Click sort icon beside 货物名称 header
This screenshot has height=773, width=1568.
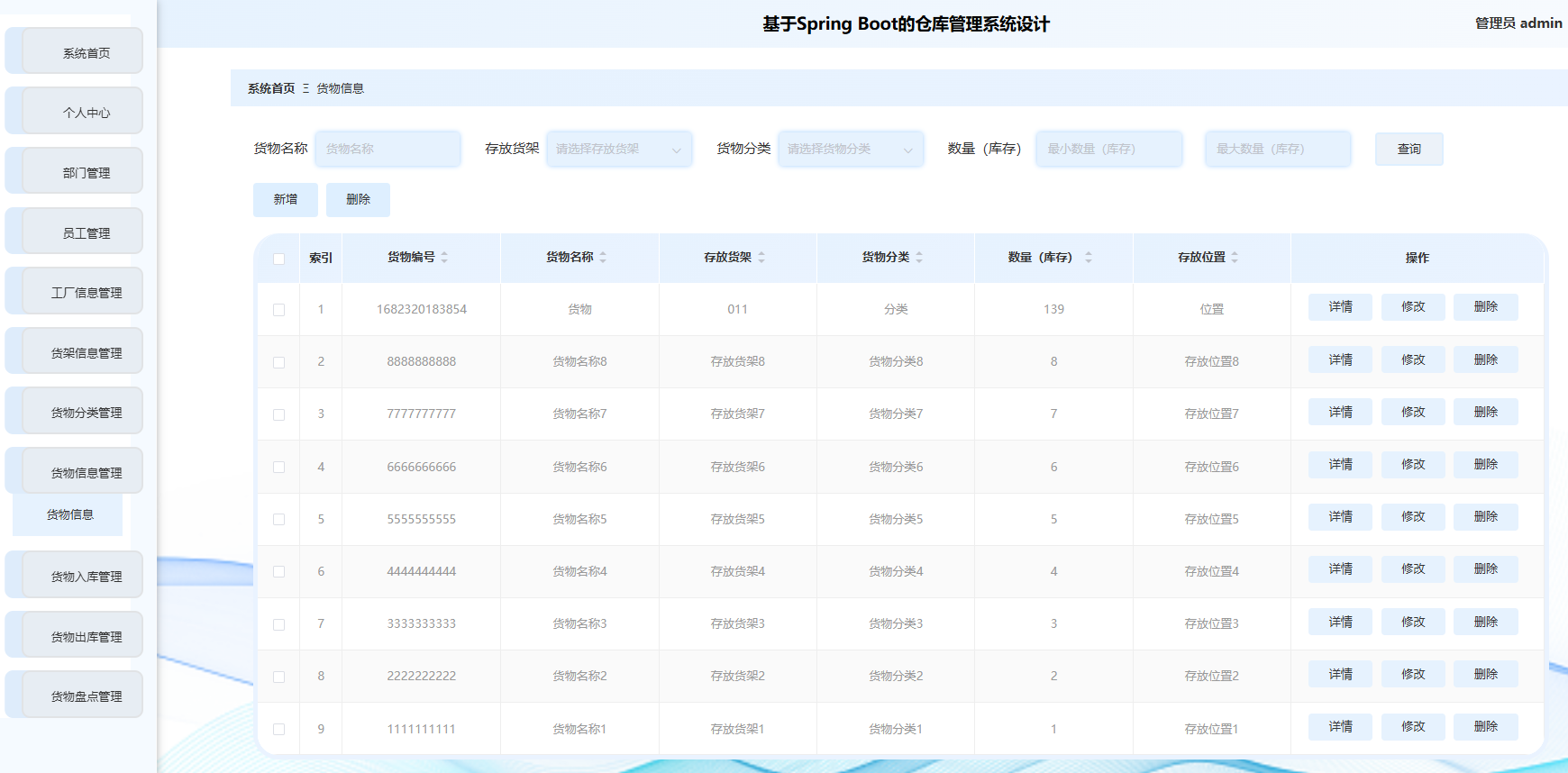(x=603, y=258)
